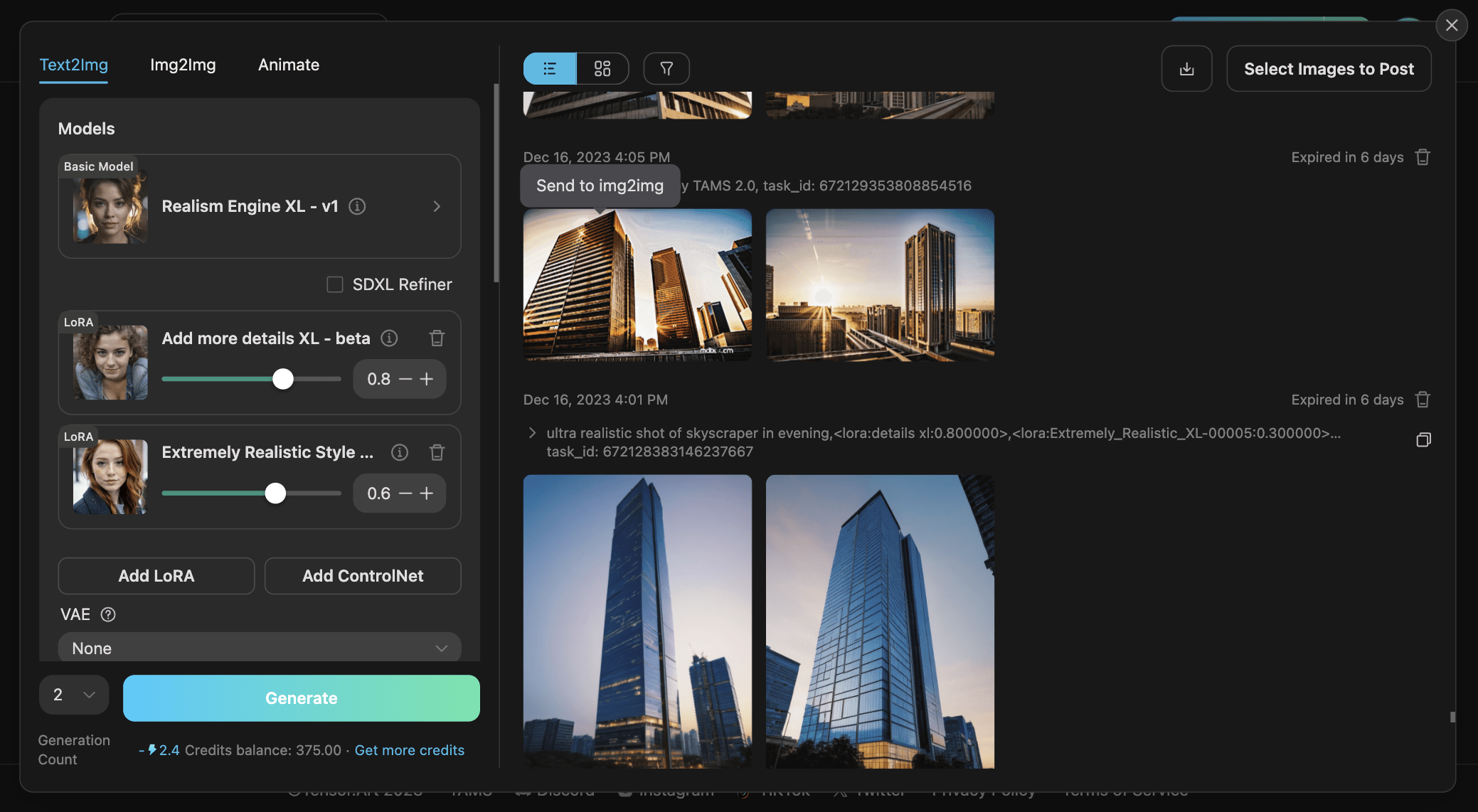Switch to the Img2Img tab
The height and width of the screenshot is (812, 1478).
tap(183, 65)
